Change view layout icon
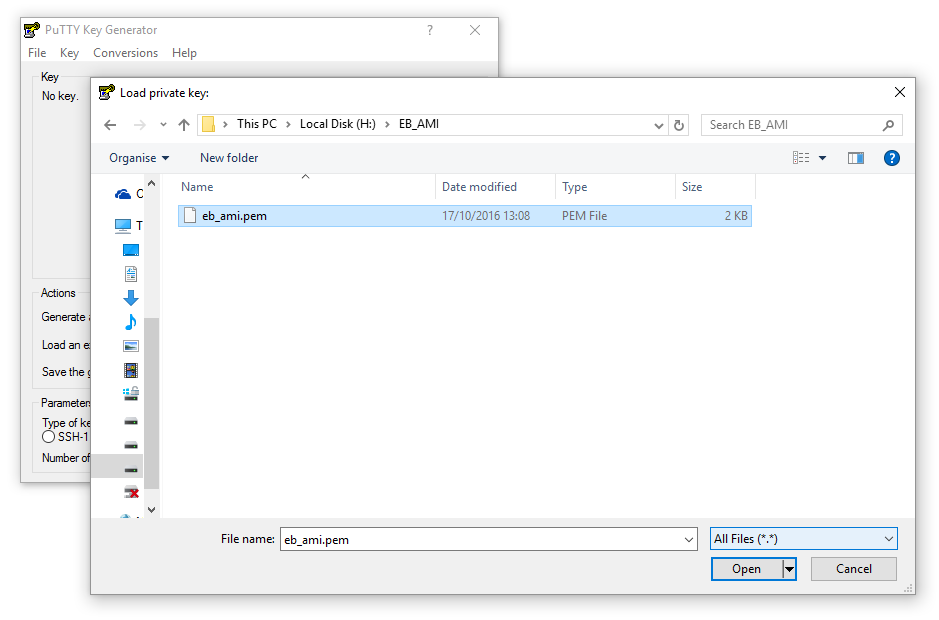939x620 pixels. click(x=801, y=158)
